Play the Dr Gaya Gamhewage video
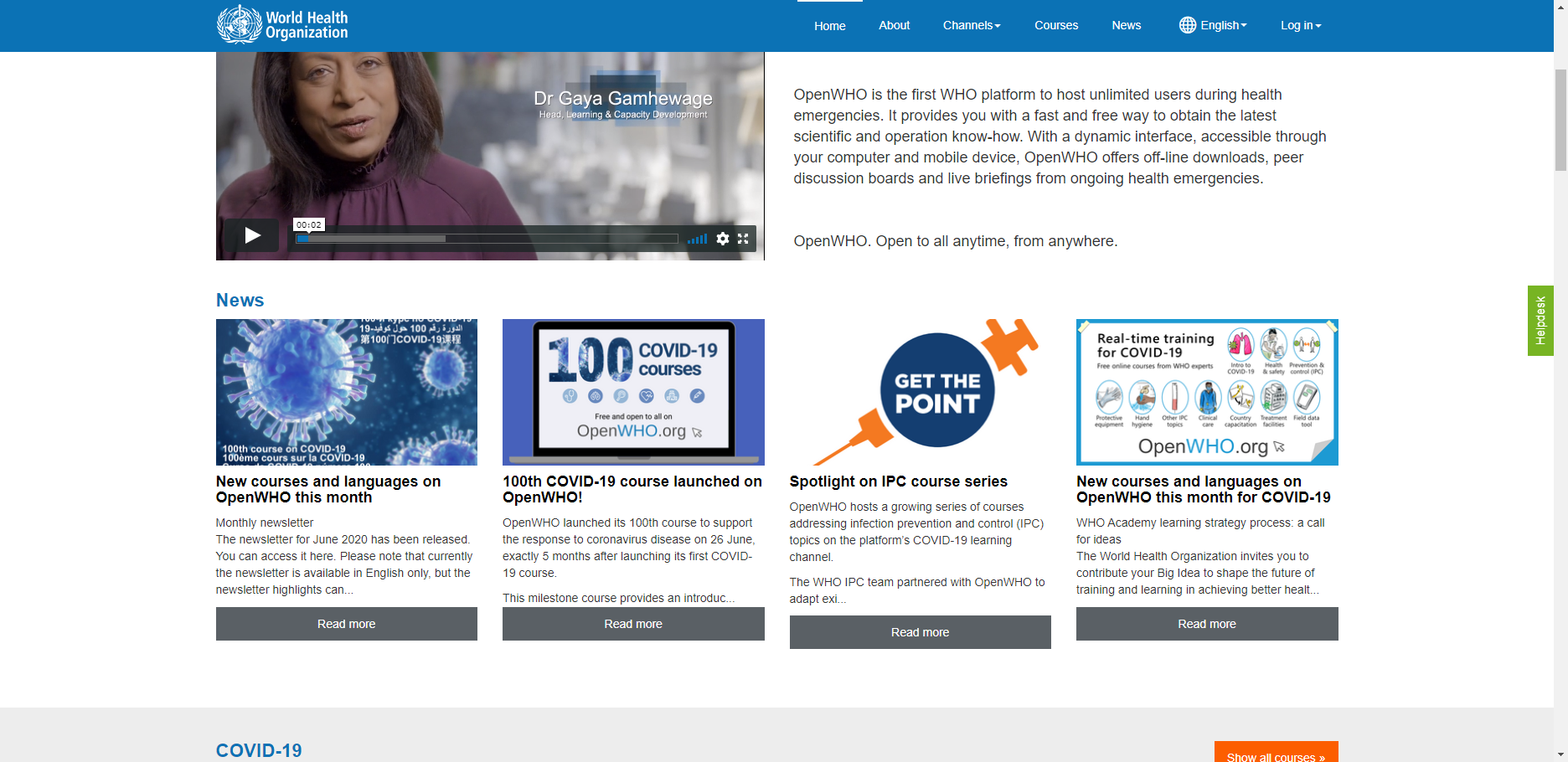This screenshot has height=762, width=1568. pyautogui.click(x=251, y=236)
